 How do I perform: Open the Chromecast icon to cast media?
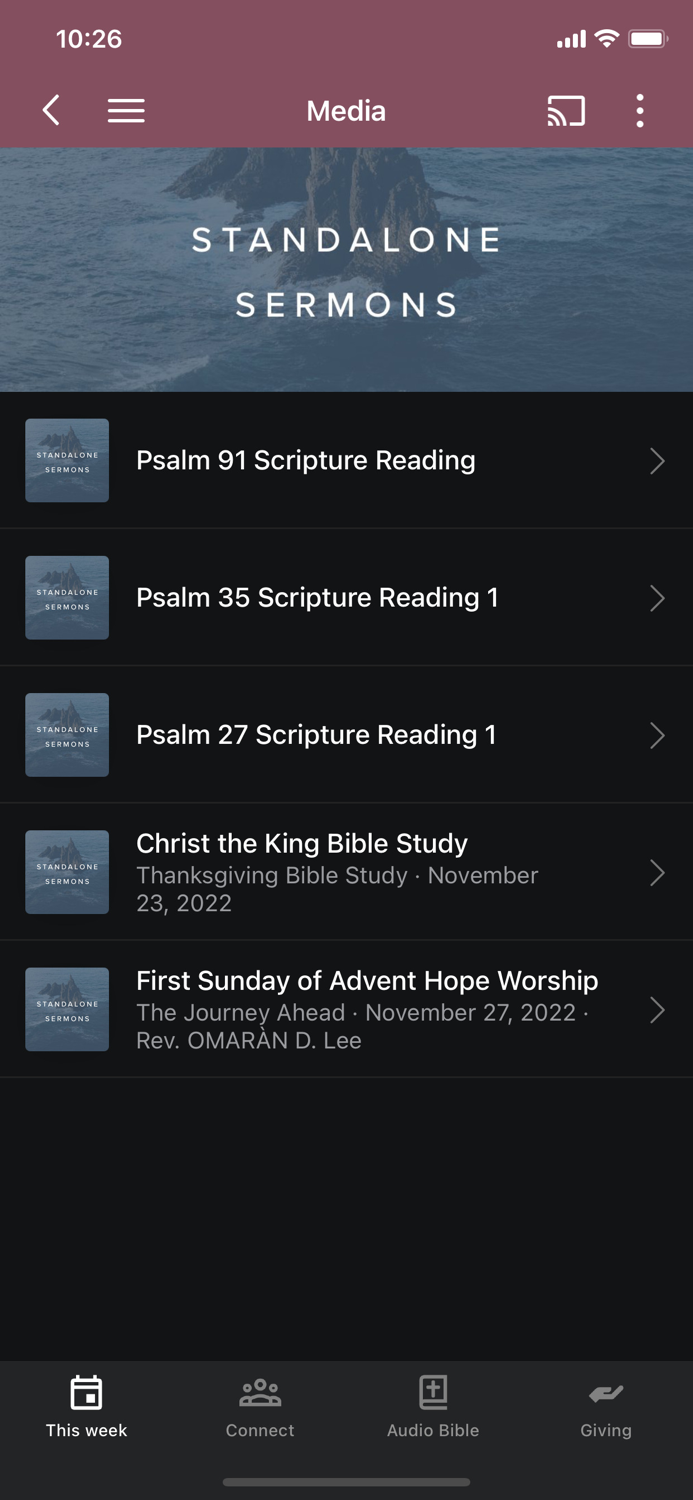coord(566,111)
